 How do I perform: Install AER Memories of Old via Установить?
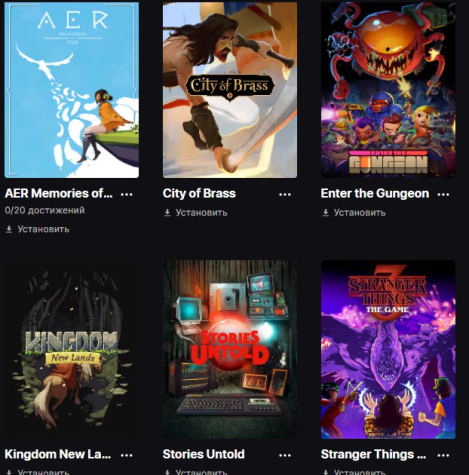coord(43,229)
